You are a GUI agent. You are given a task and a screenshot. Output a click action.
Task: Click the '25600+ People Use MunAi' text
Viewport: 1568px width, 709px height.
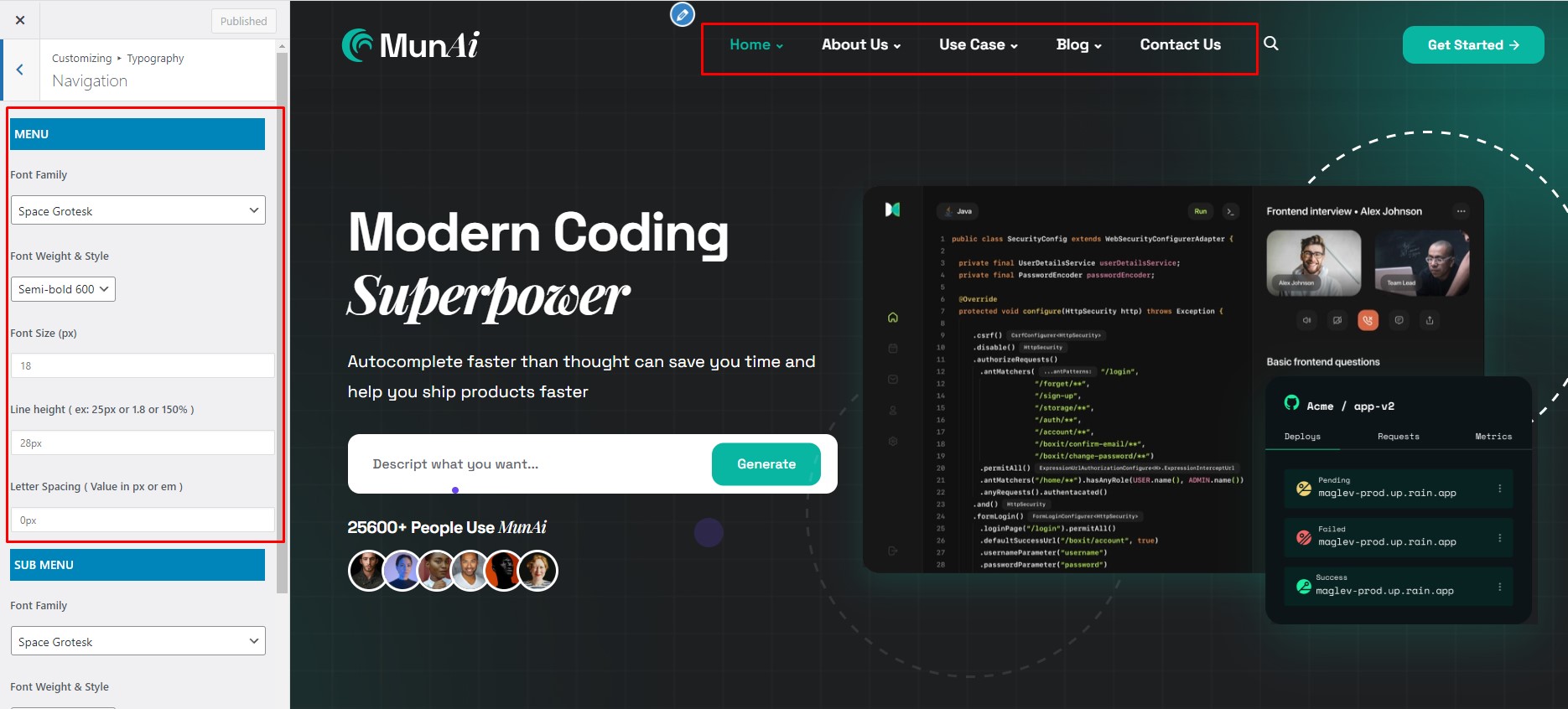coord(447,527)
